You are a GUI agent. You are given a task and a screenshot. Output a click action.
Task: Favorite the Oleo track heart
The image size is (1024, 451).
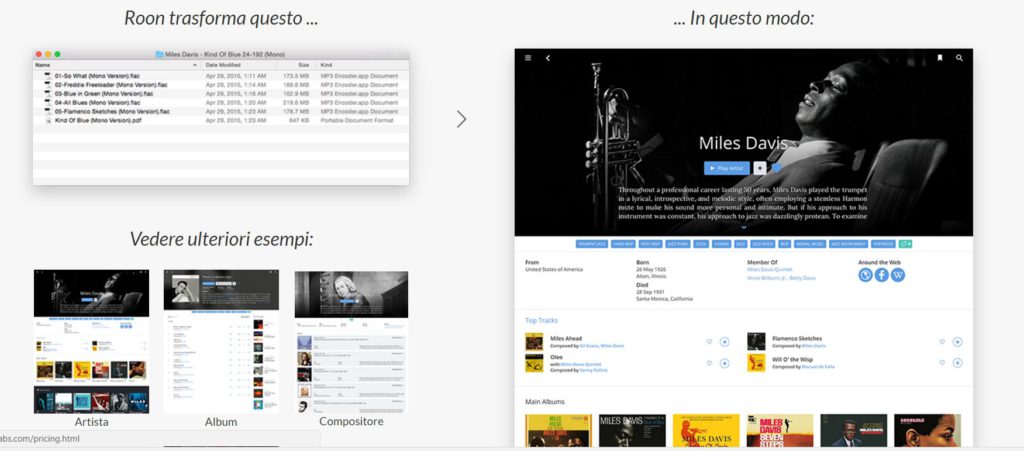[x=709, y=363]
